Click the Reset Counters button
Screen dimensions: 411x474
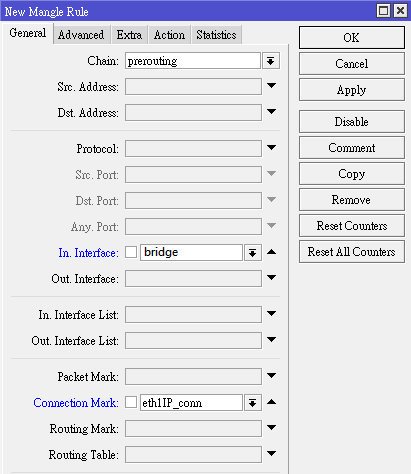(352, 226)
